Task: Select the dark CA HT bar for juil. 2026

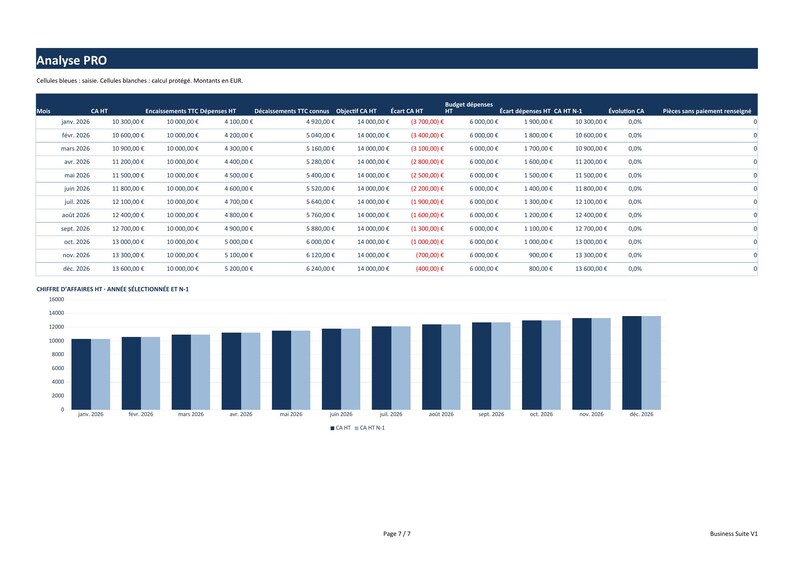Action: pos(381,368)
